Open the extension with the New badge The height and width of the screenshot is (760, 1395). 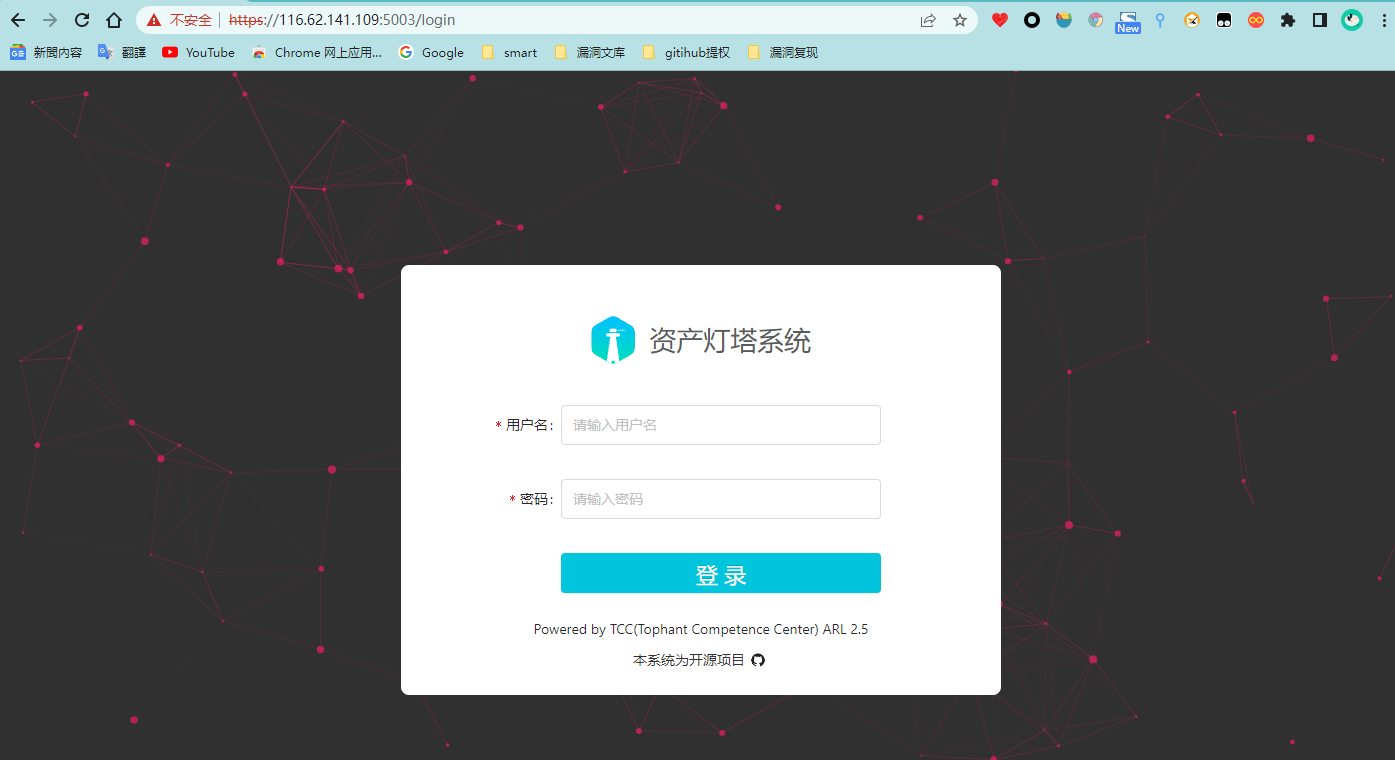click(x=1128, y=22)
